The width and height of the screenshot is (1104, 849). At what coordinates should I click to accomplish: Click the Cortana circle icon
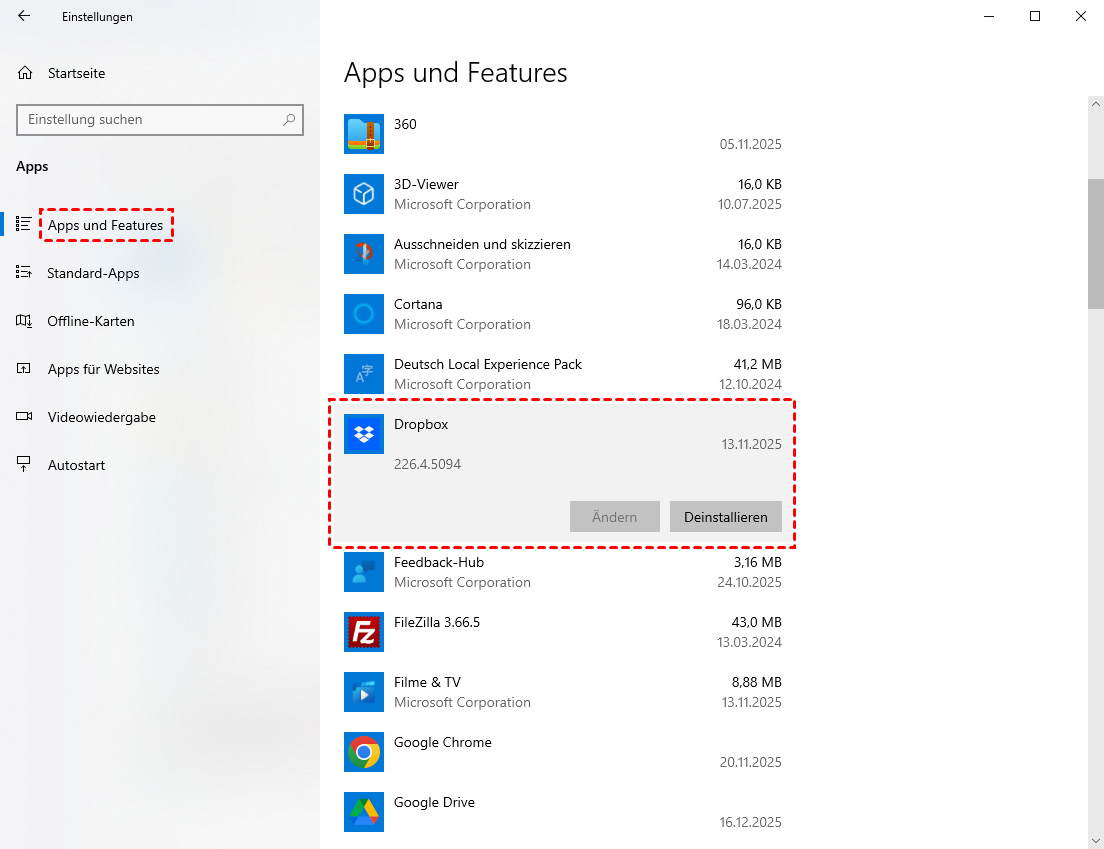tap(364, 314)
